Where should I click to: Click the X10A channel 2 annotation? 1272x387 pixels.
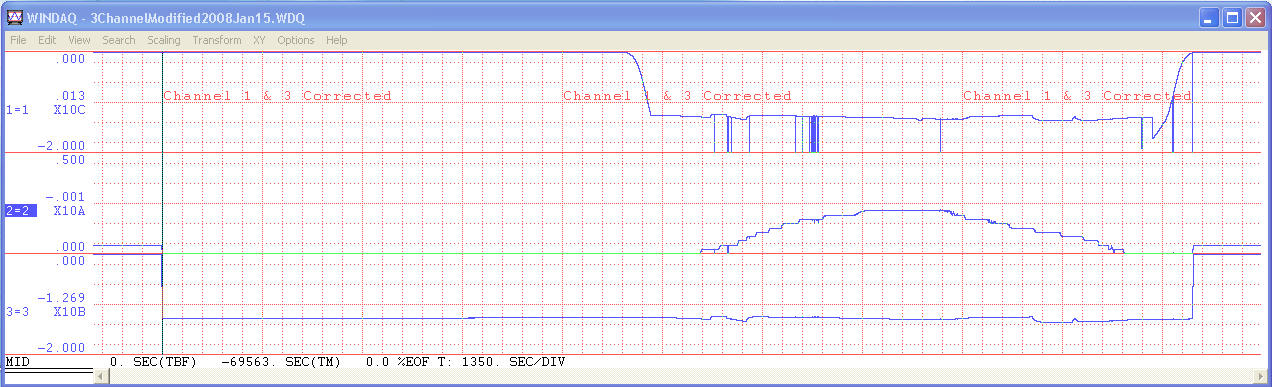pyautogui.click(x=69, y=210)
